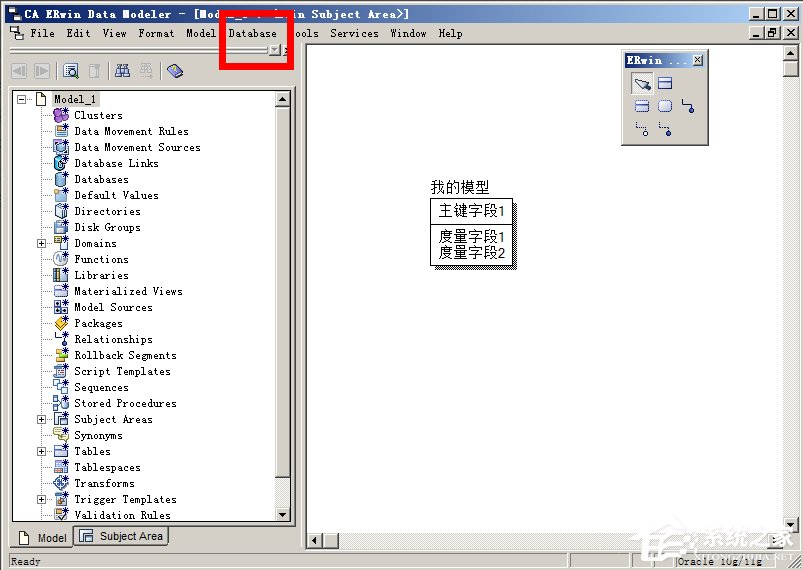Click the grayed-out page icon in toolbar
This screenshot has height=570, width=803.
(x=94, y=71)
